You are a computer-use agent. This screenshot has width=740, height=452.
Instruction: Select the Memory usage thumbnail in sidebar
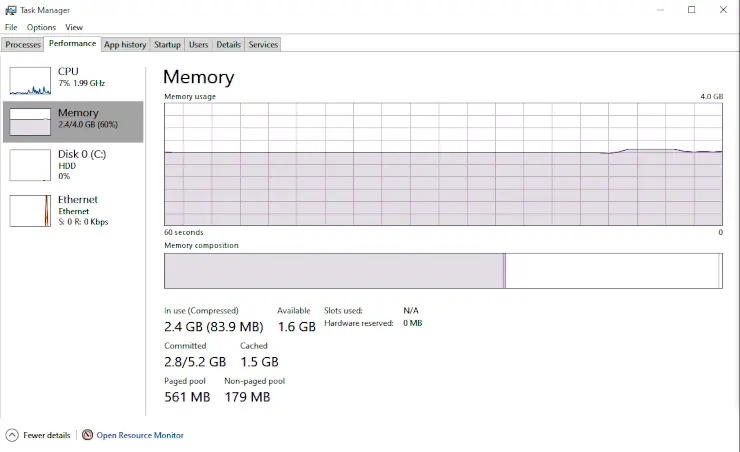30,122
